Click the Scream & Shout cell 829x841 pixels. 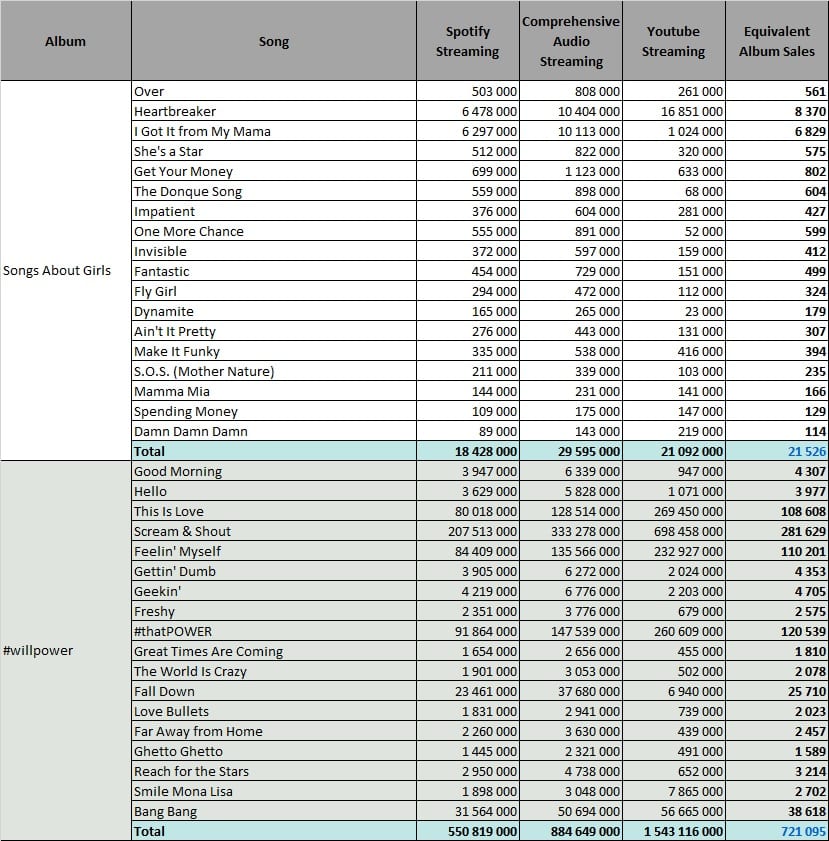[273, 532]
